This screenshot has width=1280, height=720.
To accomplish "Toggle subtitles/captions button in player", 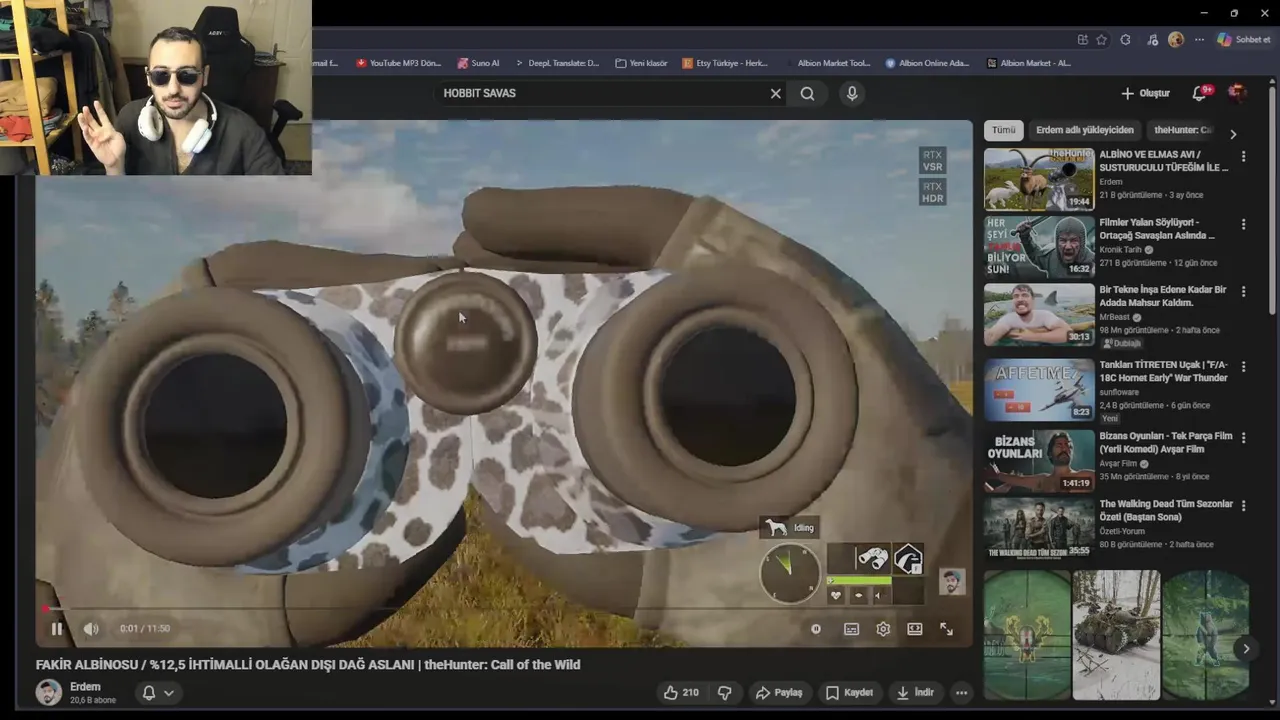I will pos(851,629).
